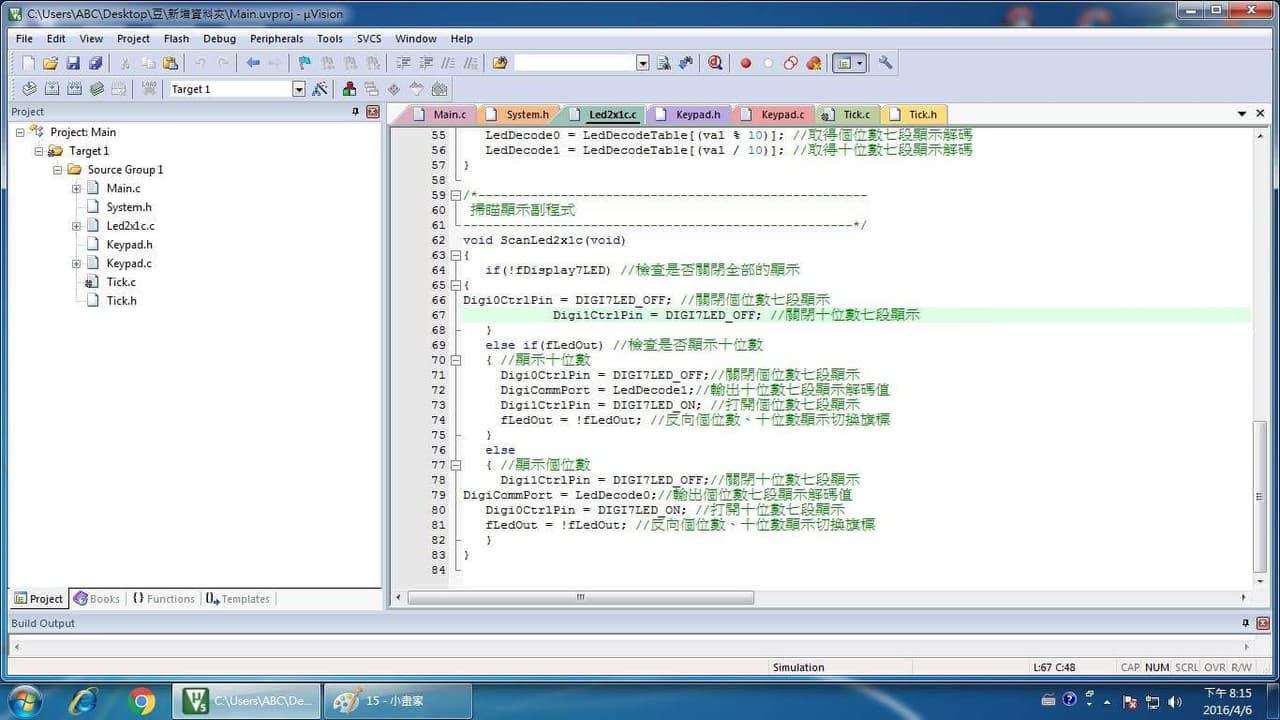Open the Tick.c file in project tree
The image size is (1280, 720).
[121, 282]
